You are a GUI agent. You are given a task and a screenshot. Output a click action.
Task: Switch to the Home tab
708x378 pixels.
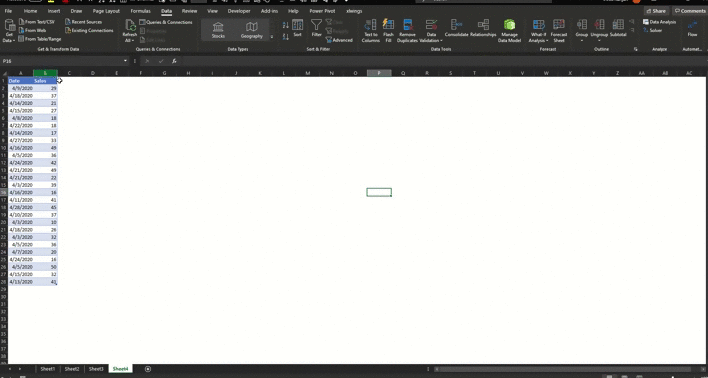[30, 11]
